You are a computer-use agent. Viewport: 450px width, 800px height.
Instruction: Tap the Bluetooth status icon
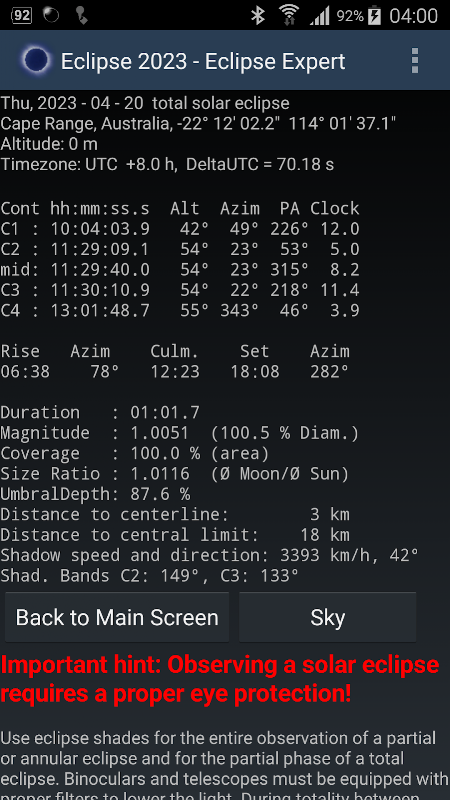(x=258, y=15)
